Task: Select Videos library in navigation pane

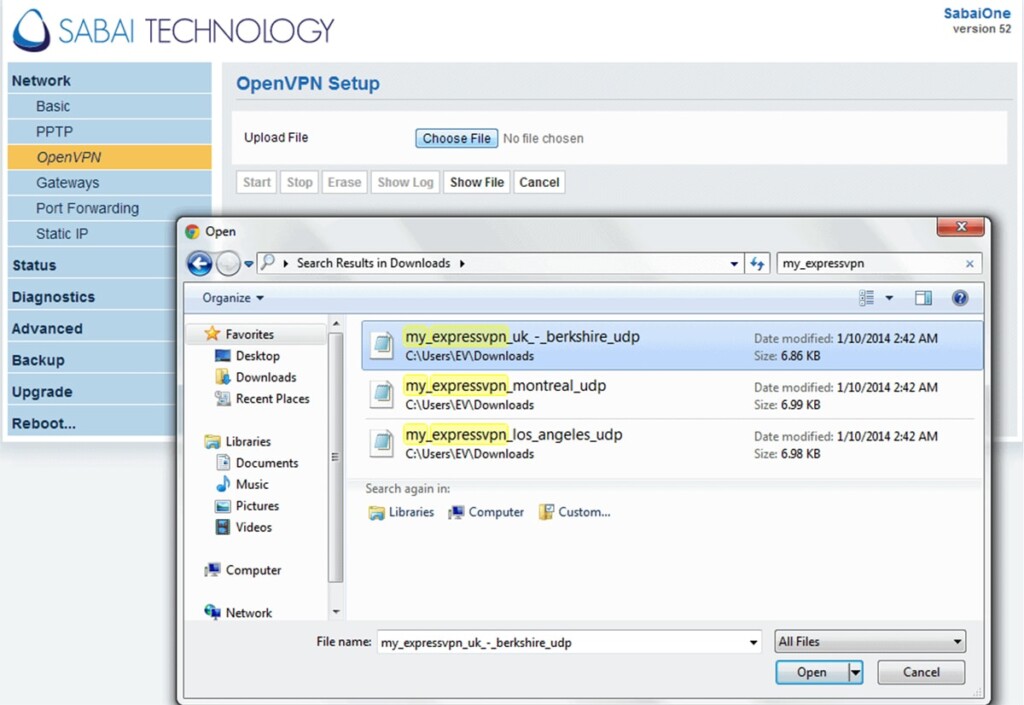Action: point(243,527)
